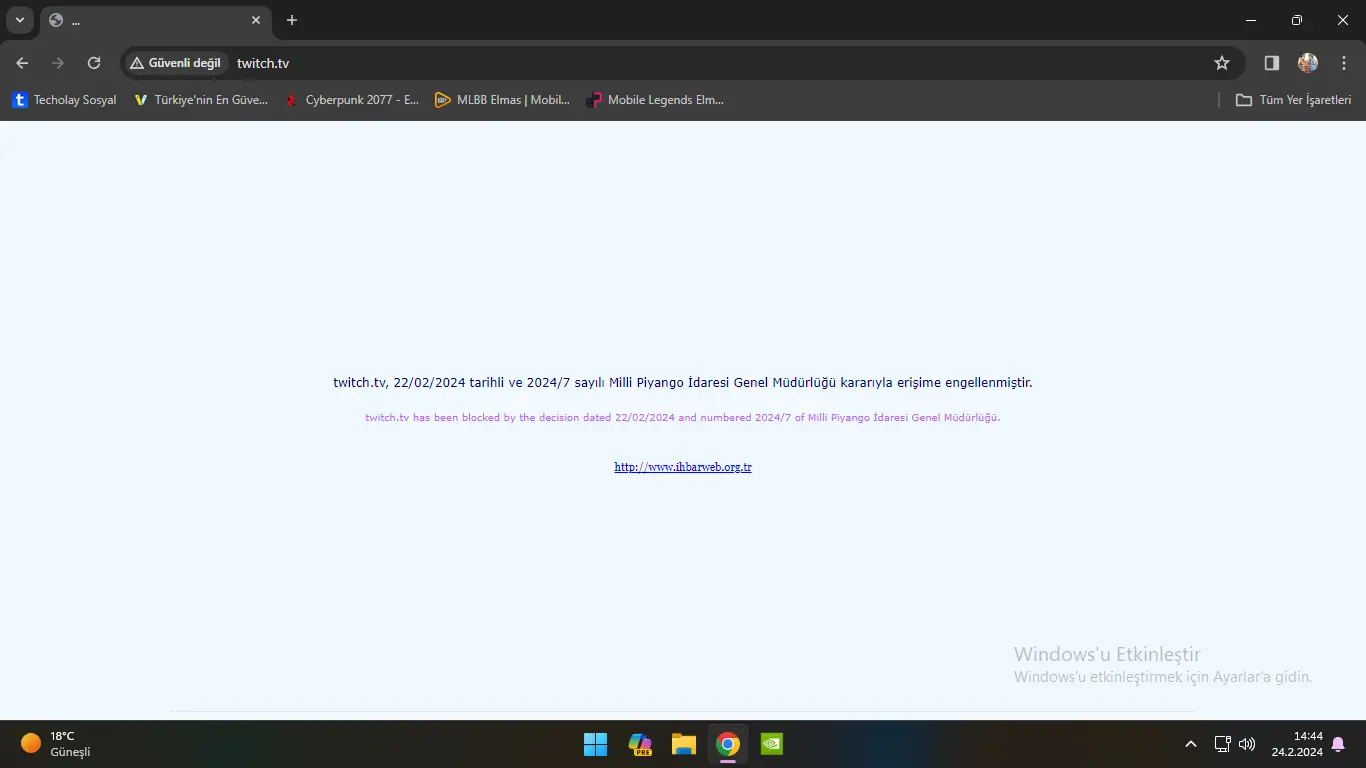Restore down the Chrome window
The width and height of the screenshot is (1366, 768).
[x=1297, y=20]
